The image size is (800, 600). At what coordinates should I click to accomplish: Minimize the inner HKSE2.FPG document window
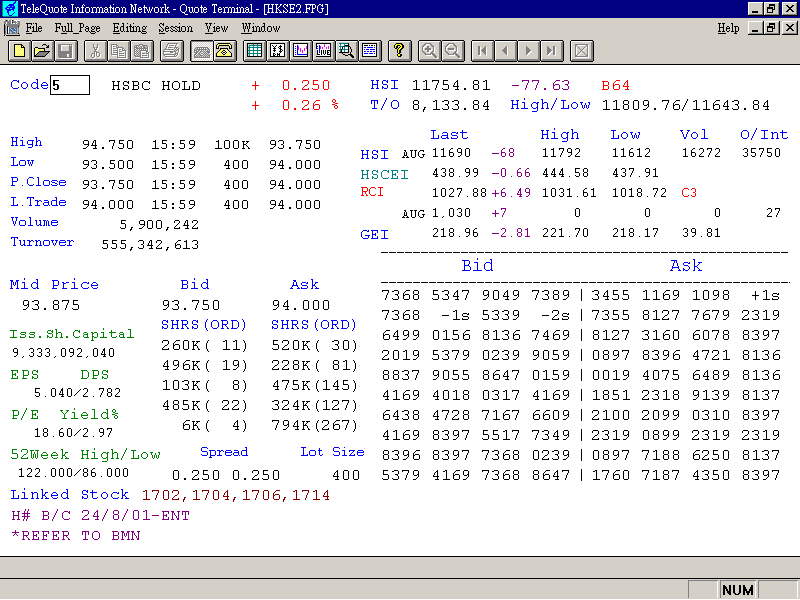756,28
